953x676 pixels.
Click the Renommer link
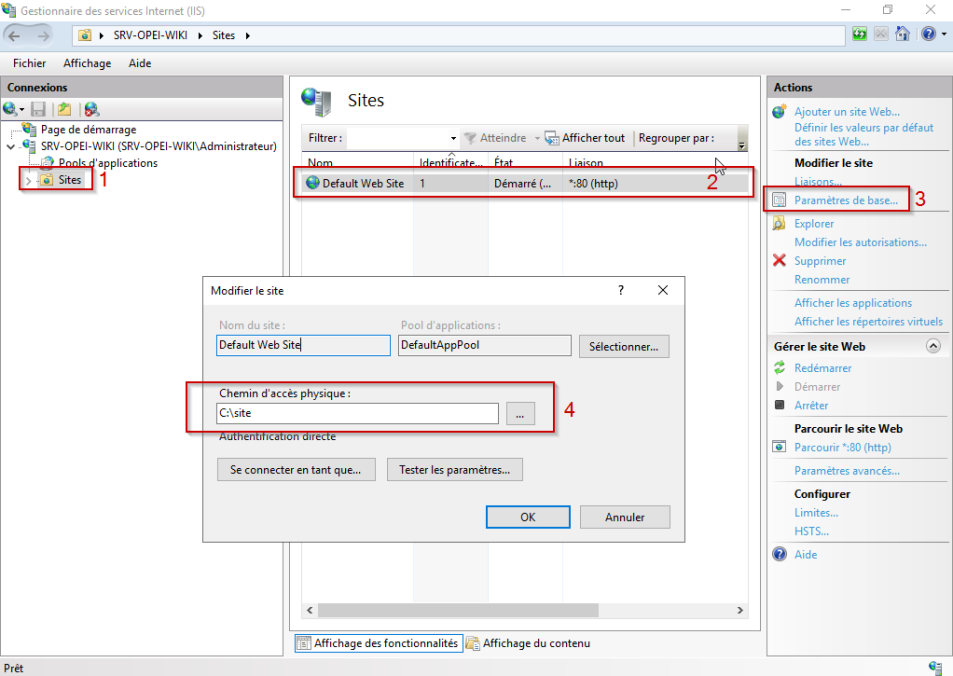822,280
